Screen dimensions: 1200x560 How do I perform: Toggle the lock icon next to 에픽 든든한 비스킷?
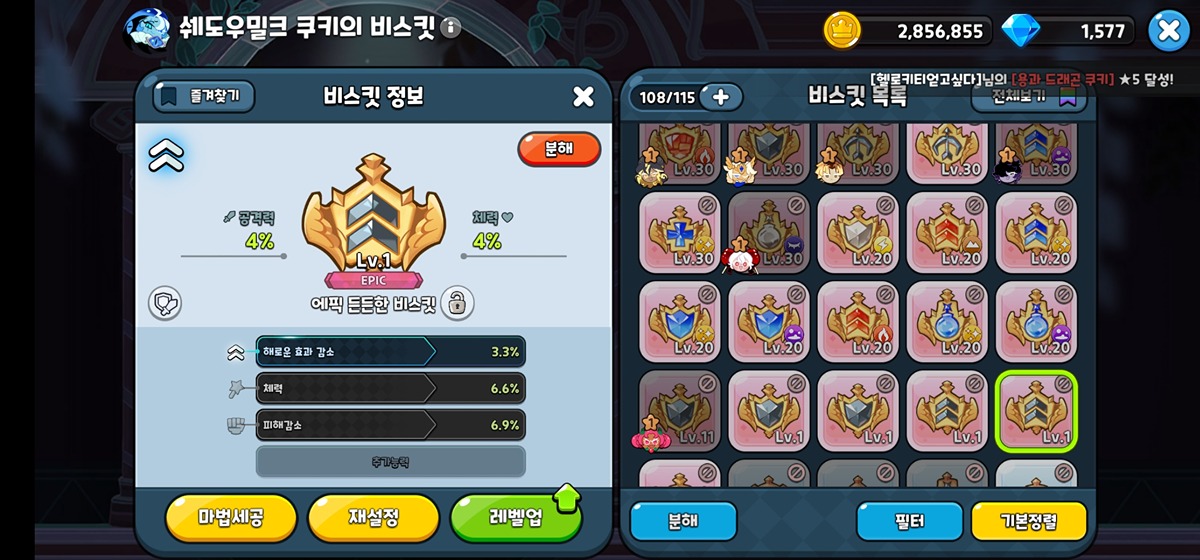coord(457,303)
